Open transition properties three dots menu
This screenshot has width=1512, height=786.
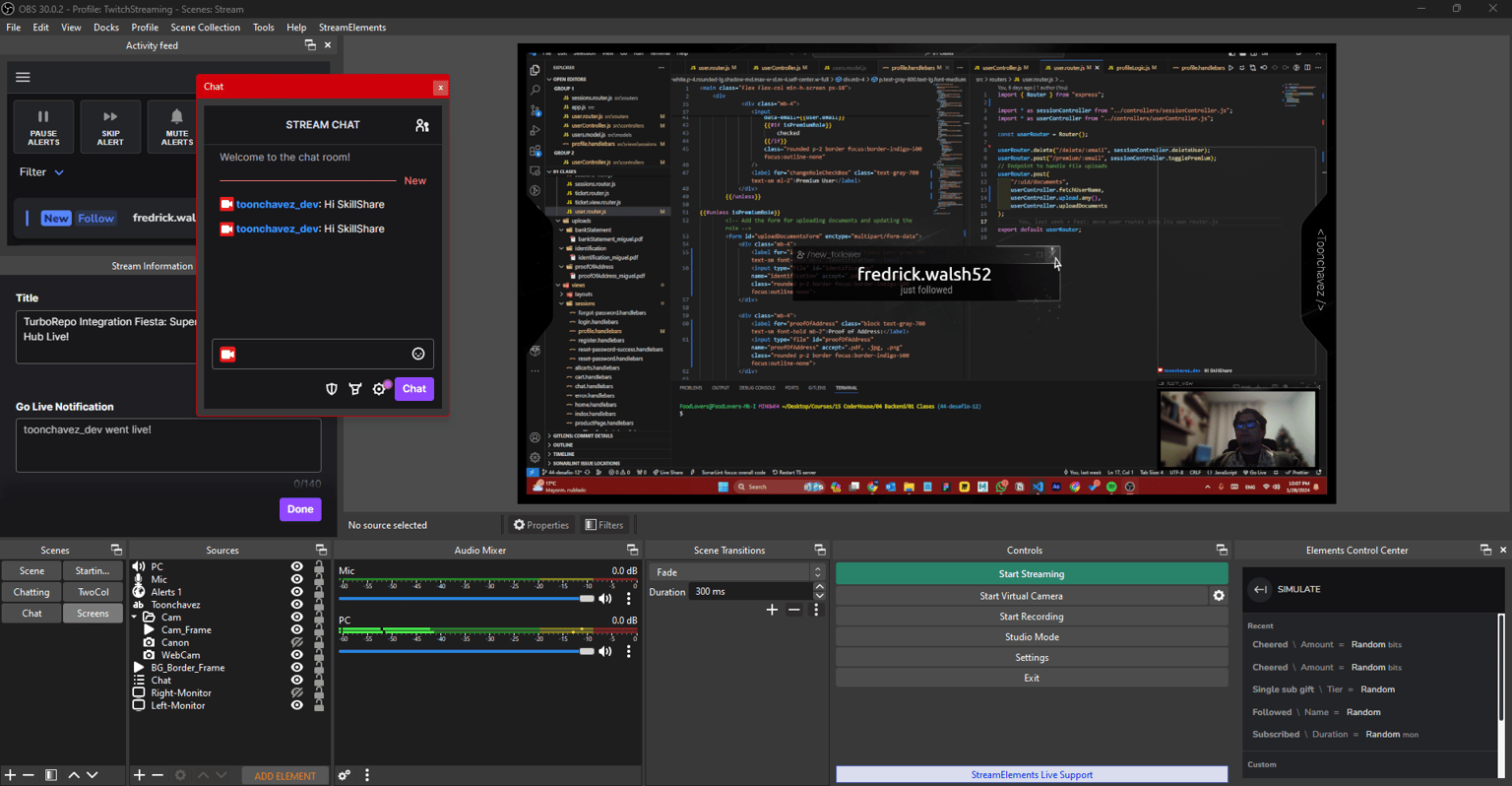(x=816, y=610)
